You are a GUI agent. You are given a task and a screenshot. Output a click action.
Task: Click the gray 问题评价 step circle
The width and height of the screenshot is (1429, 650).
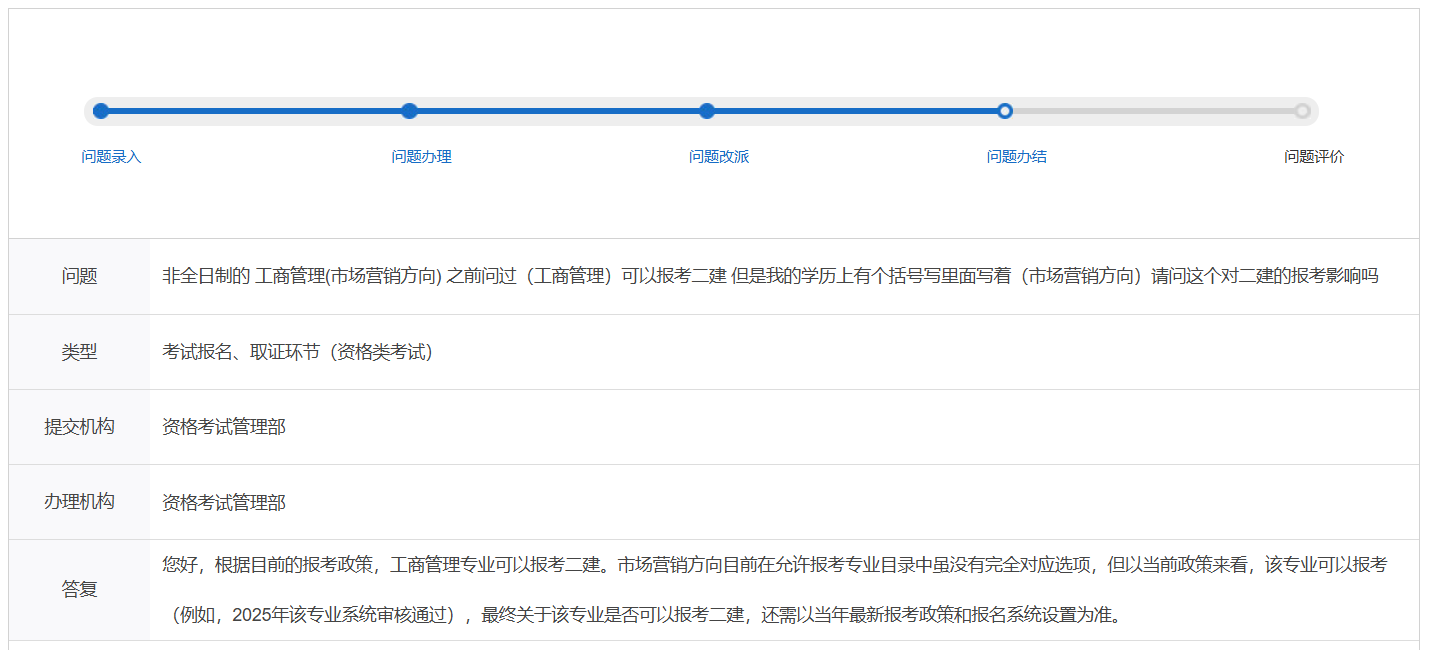1302,111
